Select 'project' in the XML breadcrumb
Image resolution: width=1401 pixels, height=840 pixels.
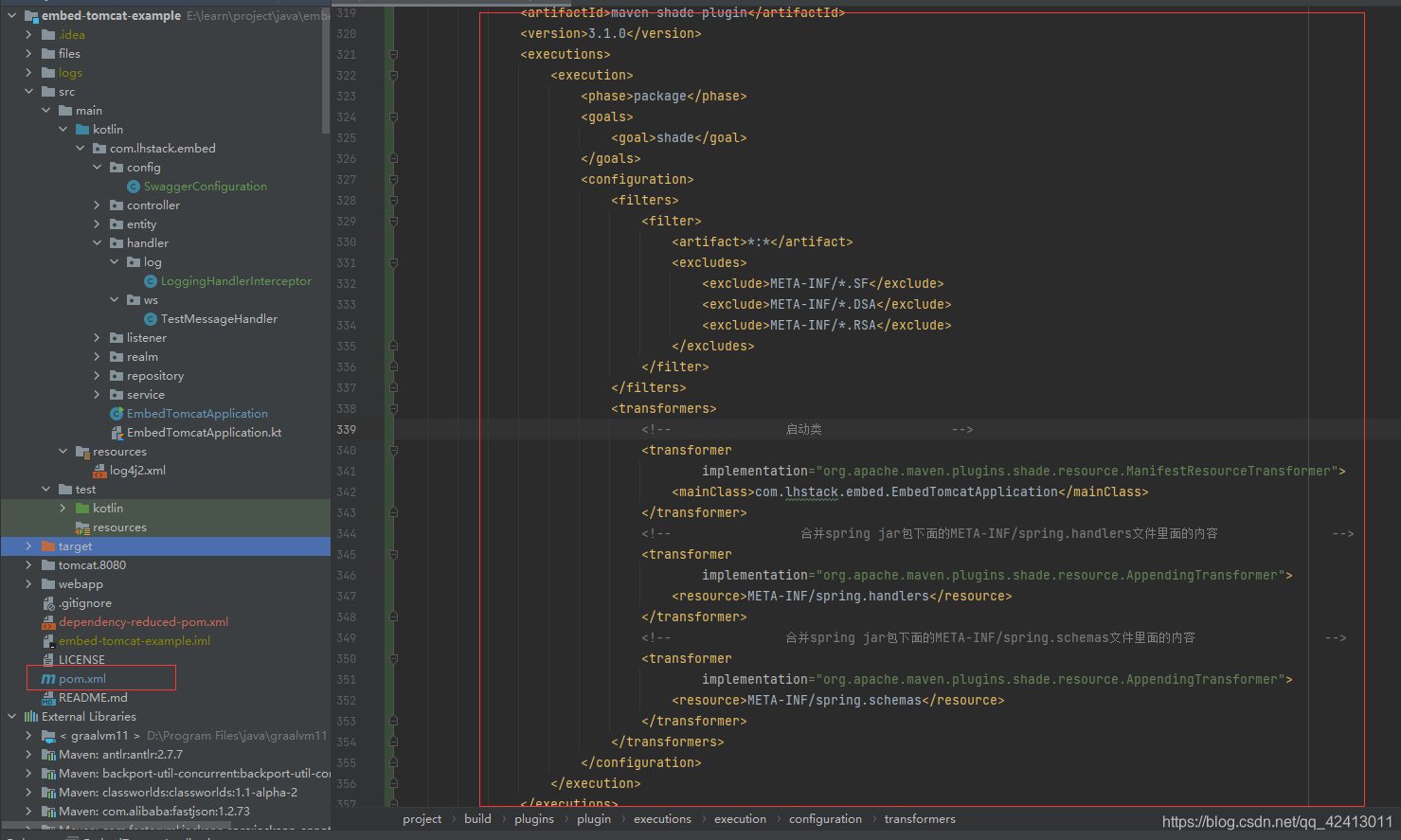pyautogui.click(x=422, y=819)
